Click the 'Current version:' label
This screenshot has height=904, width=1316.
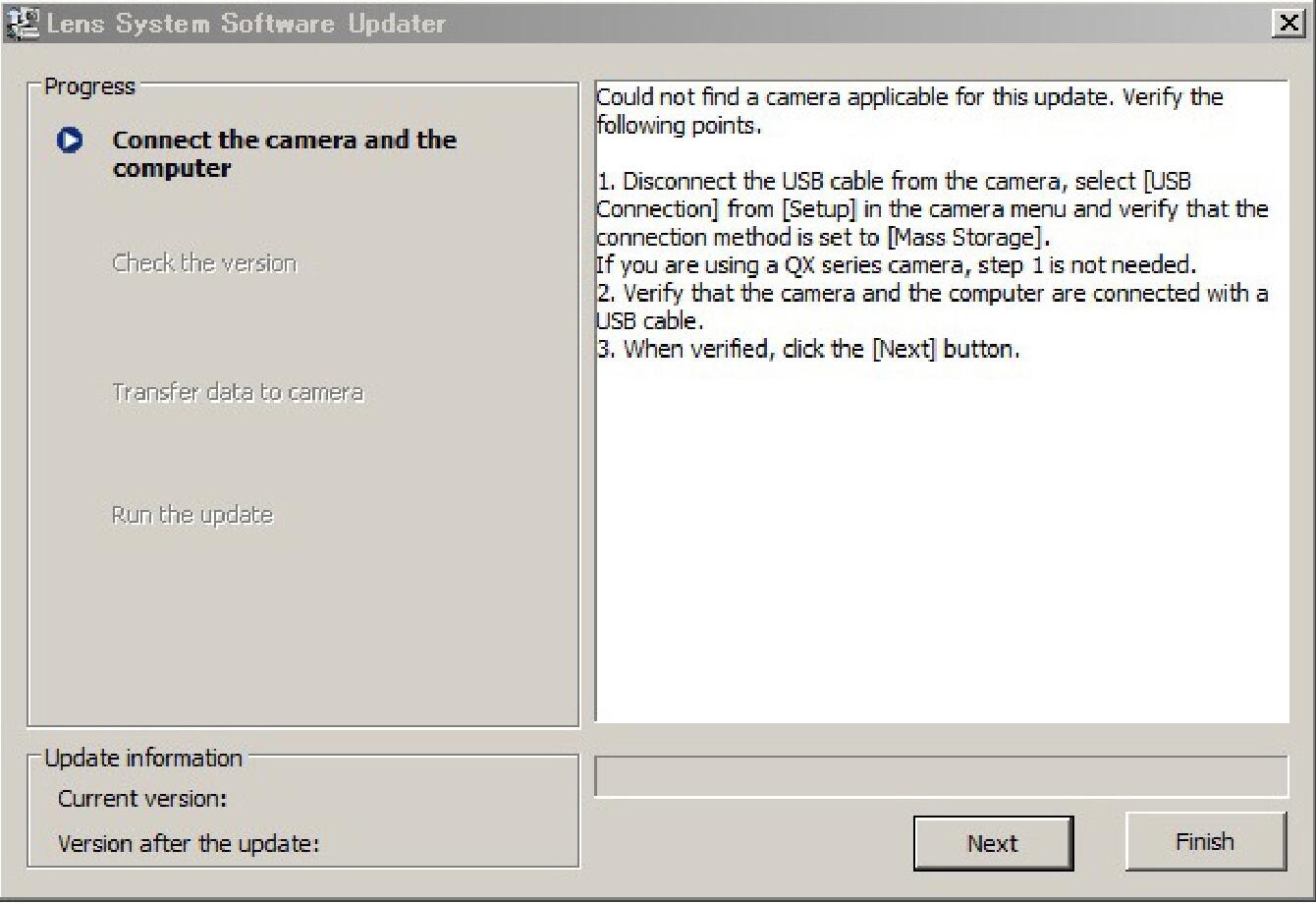pyautogui.click(x=142, y=799)
